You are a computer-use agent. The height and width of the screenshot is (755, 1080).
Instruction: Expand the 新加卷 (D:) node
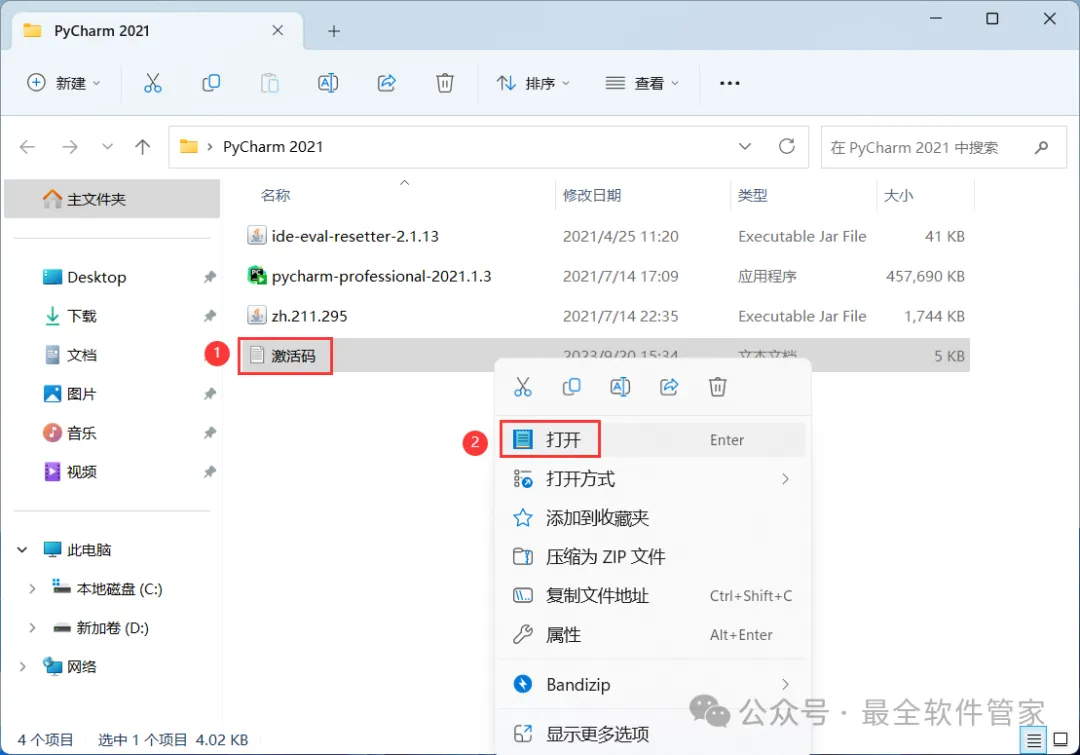click(32, 628)
